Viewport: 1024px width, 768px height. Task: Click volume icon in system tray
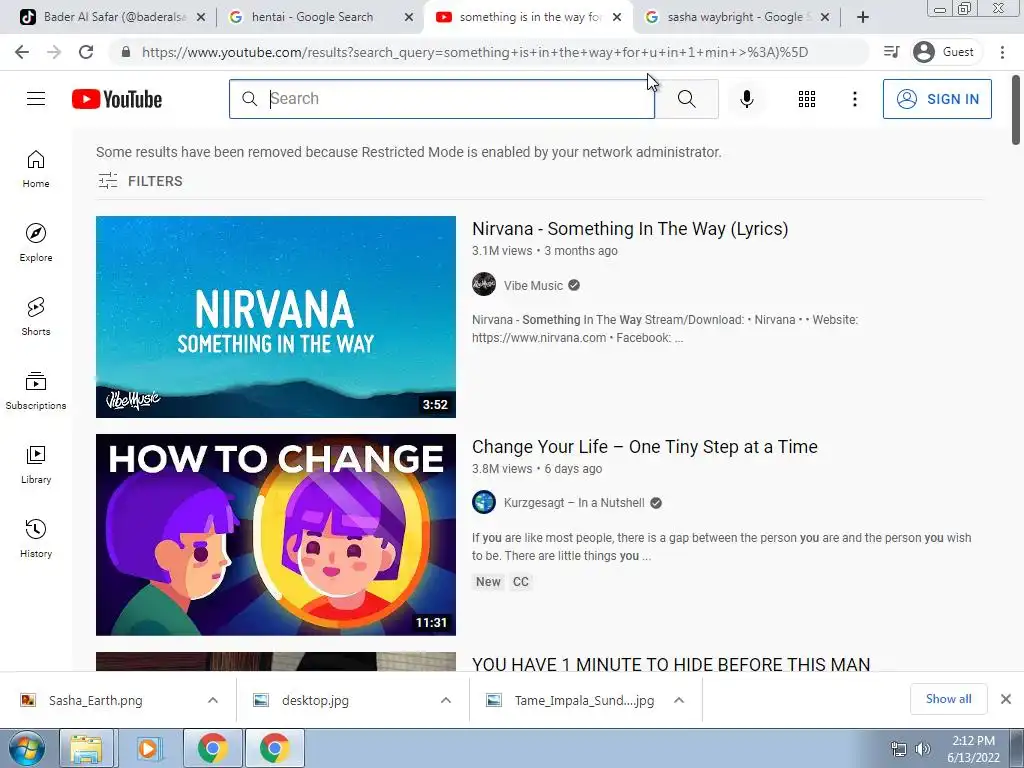(922, 749)
